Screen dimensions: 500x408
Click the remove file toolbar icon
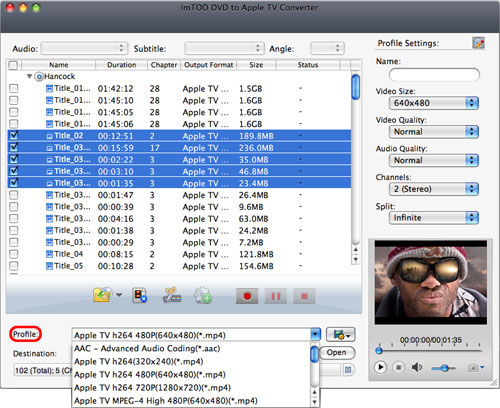(x=140, y=295)
